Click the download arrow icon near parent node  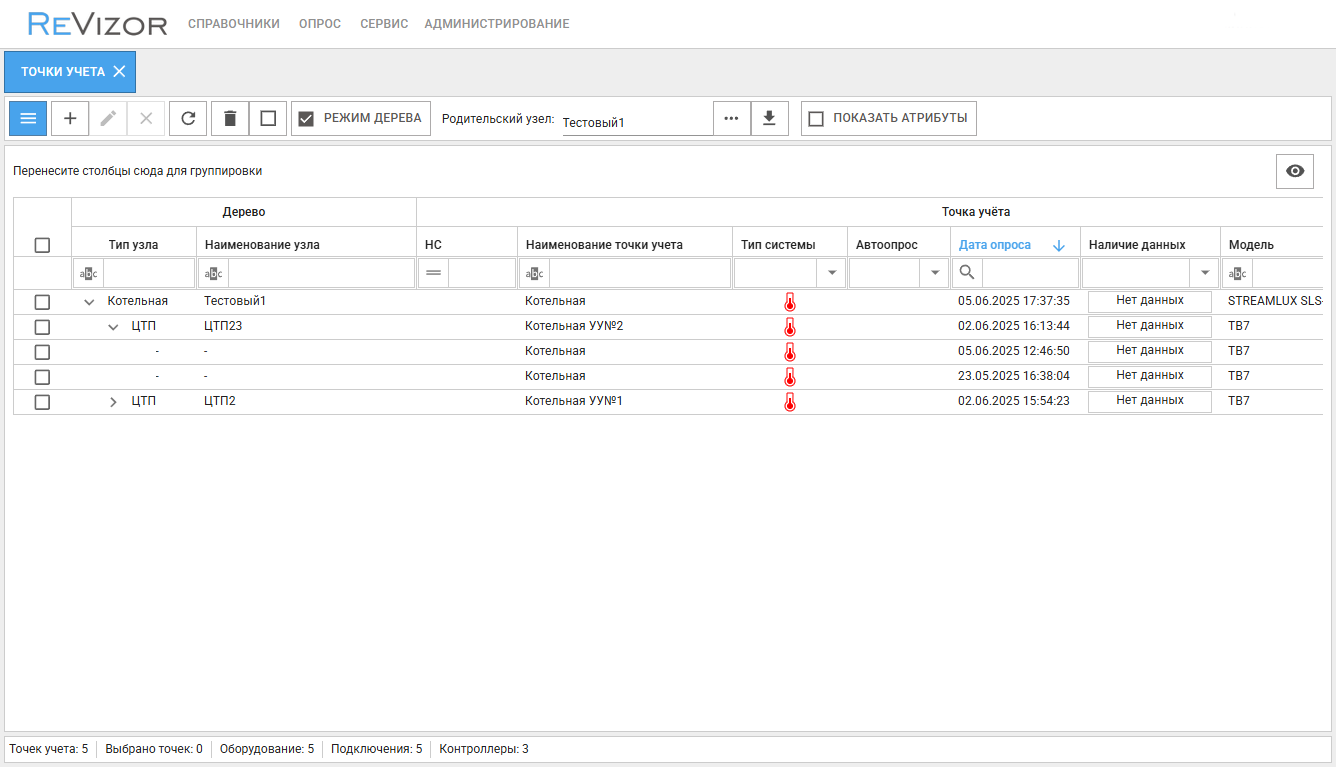769,118
